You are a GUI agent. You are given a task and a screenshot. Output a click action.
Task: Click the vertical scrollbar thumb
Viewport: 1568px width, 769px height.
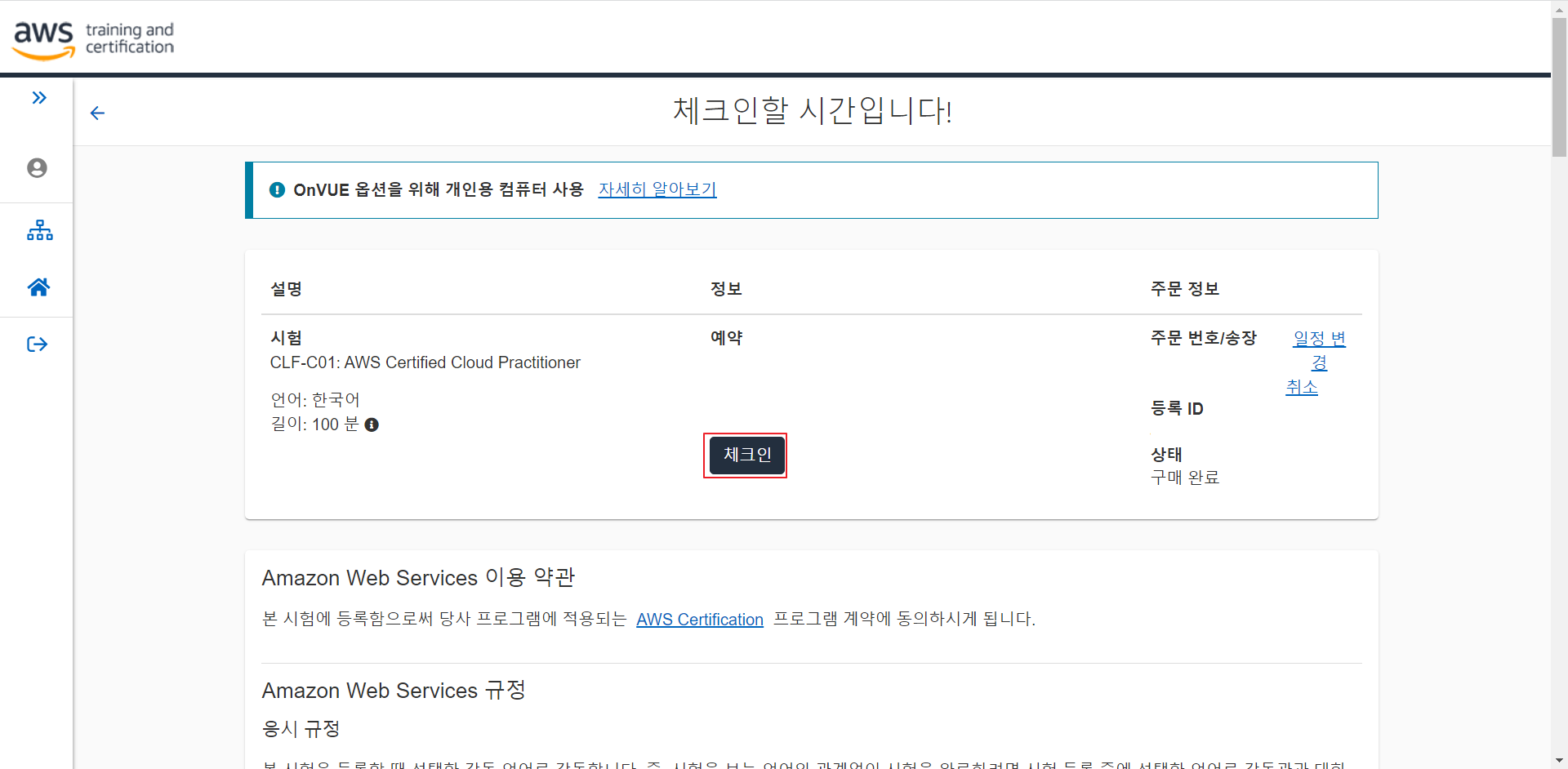(x=1559, y=86)
